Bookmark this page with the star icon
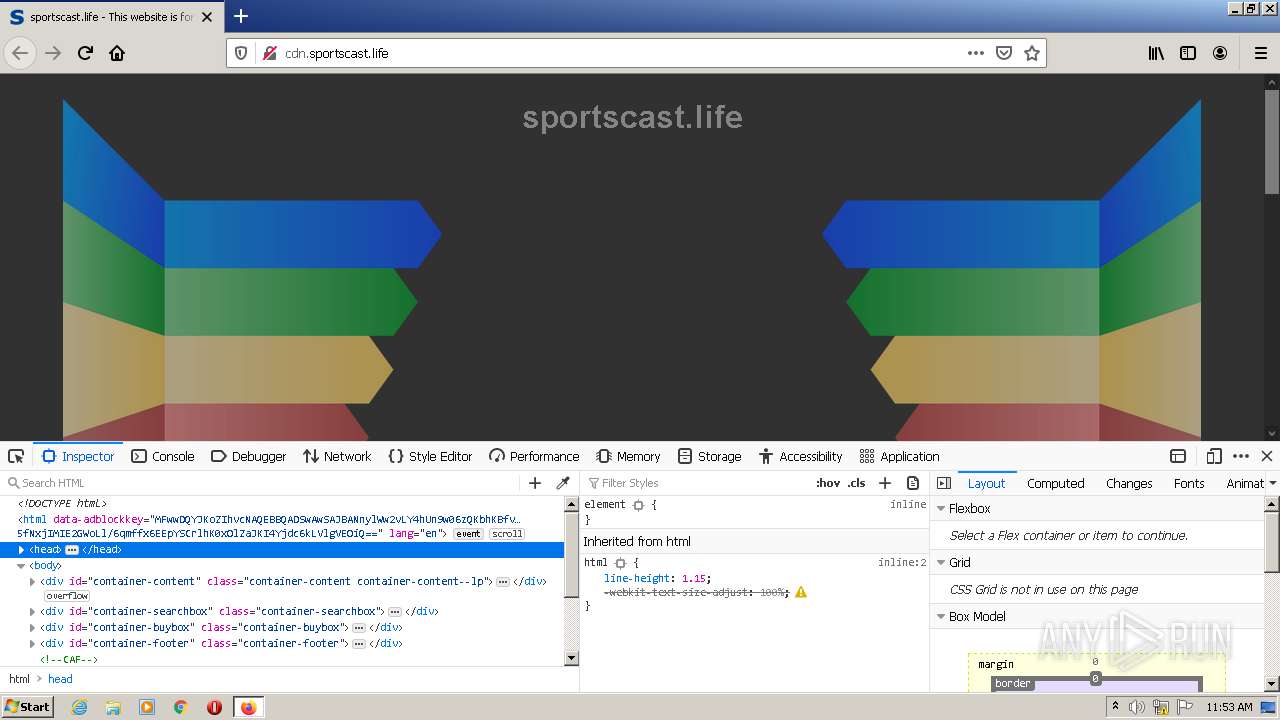The height and width of the screenshot is (720, 1280). click(x=1032, y=53)
